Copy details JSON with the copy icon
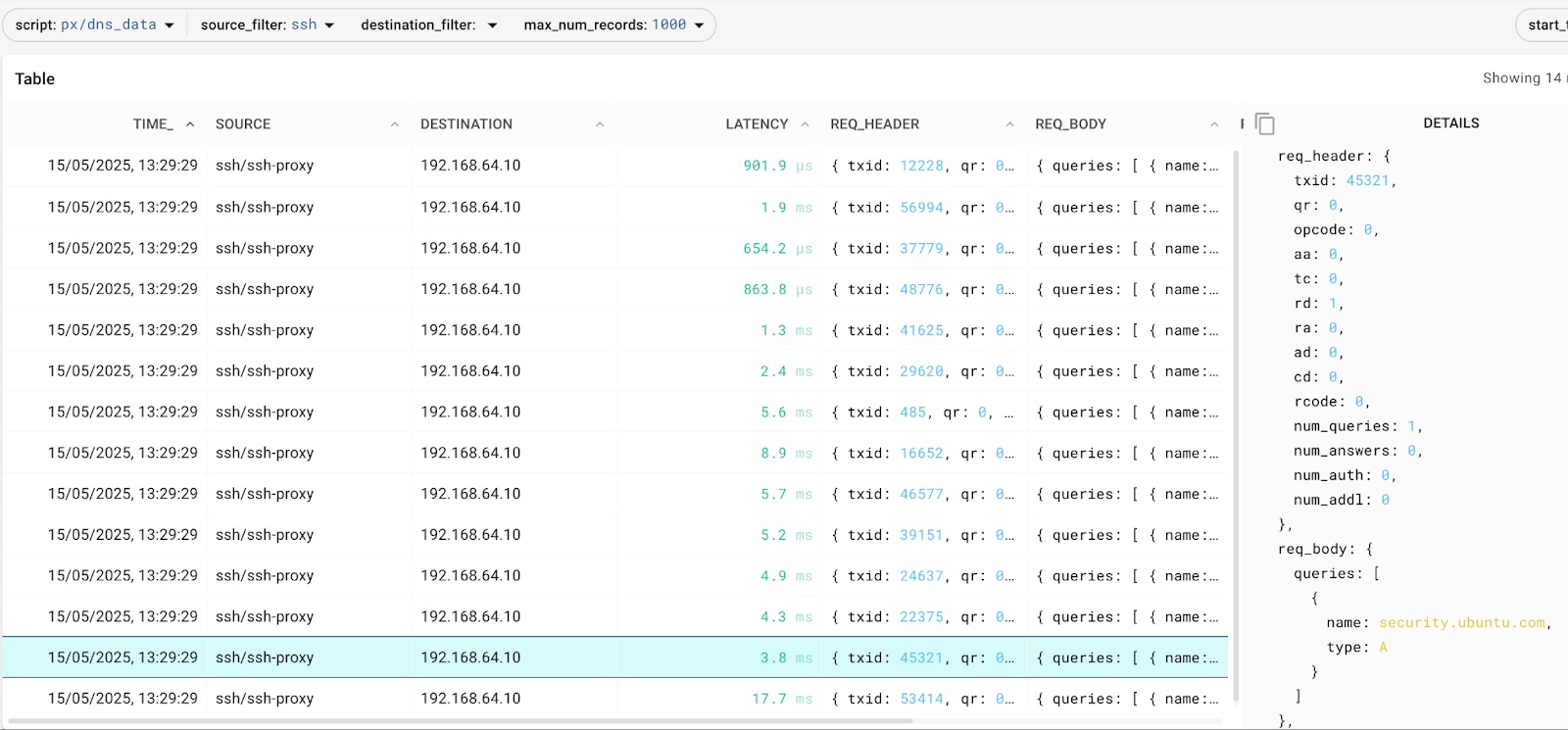This screenshot has width=1568, height=730. tap(1265, 123)
